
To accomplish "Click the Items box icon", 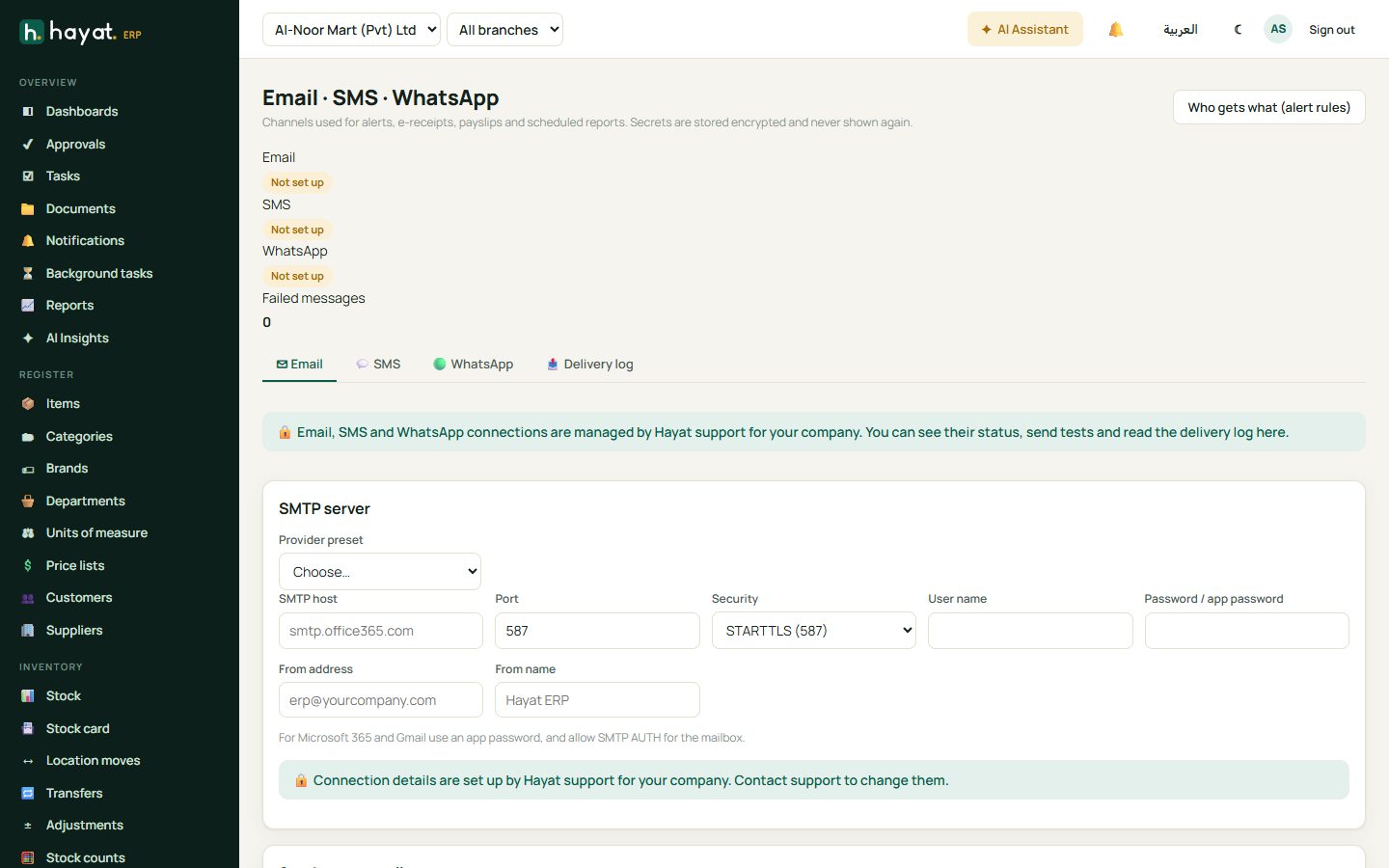I will 28,404.
